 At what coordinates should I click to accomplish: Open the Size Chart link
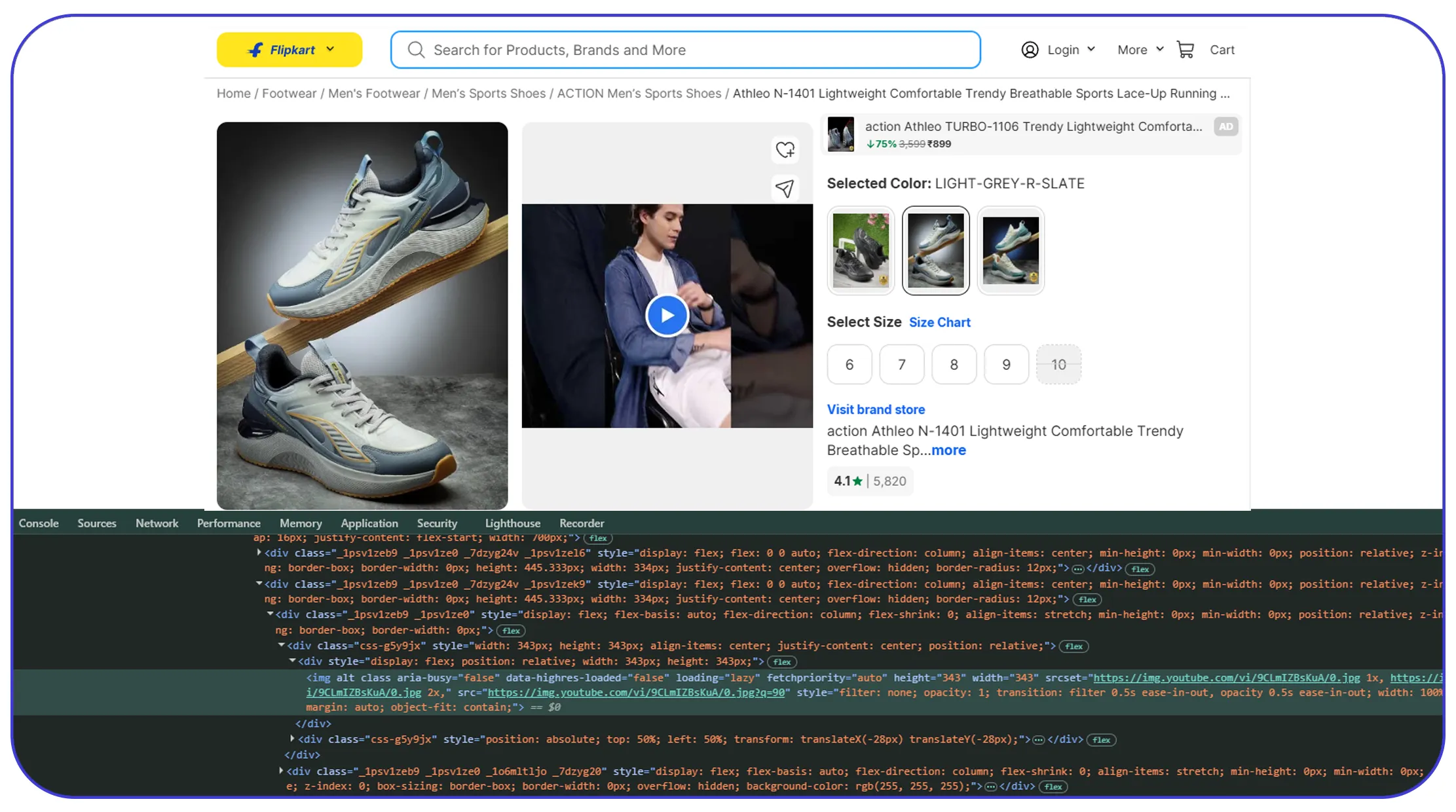click(939, 322)
